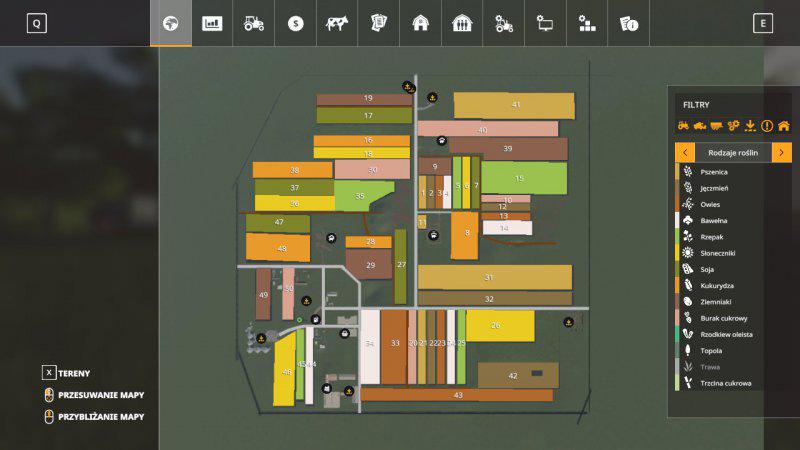Open the animals cow icon

tap(337, 23)
